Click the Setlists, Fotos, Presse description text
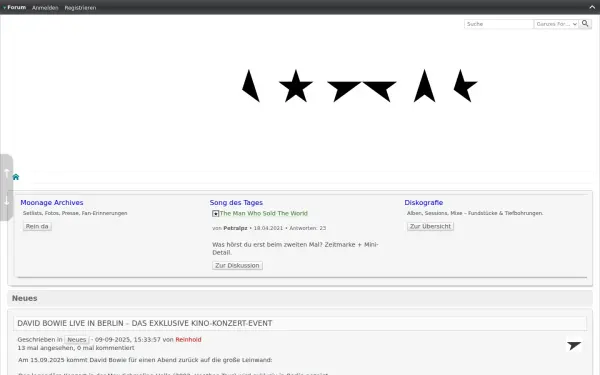The width and height of the screenshot is (600, 375). [x=75, y=213]
